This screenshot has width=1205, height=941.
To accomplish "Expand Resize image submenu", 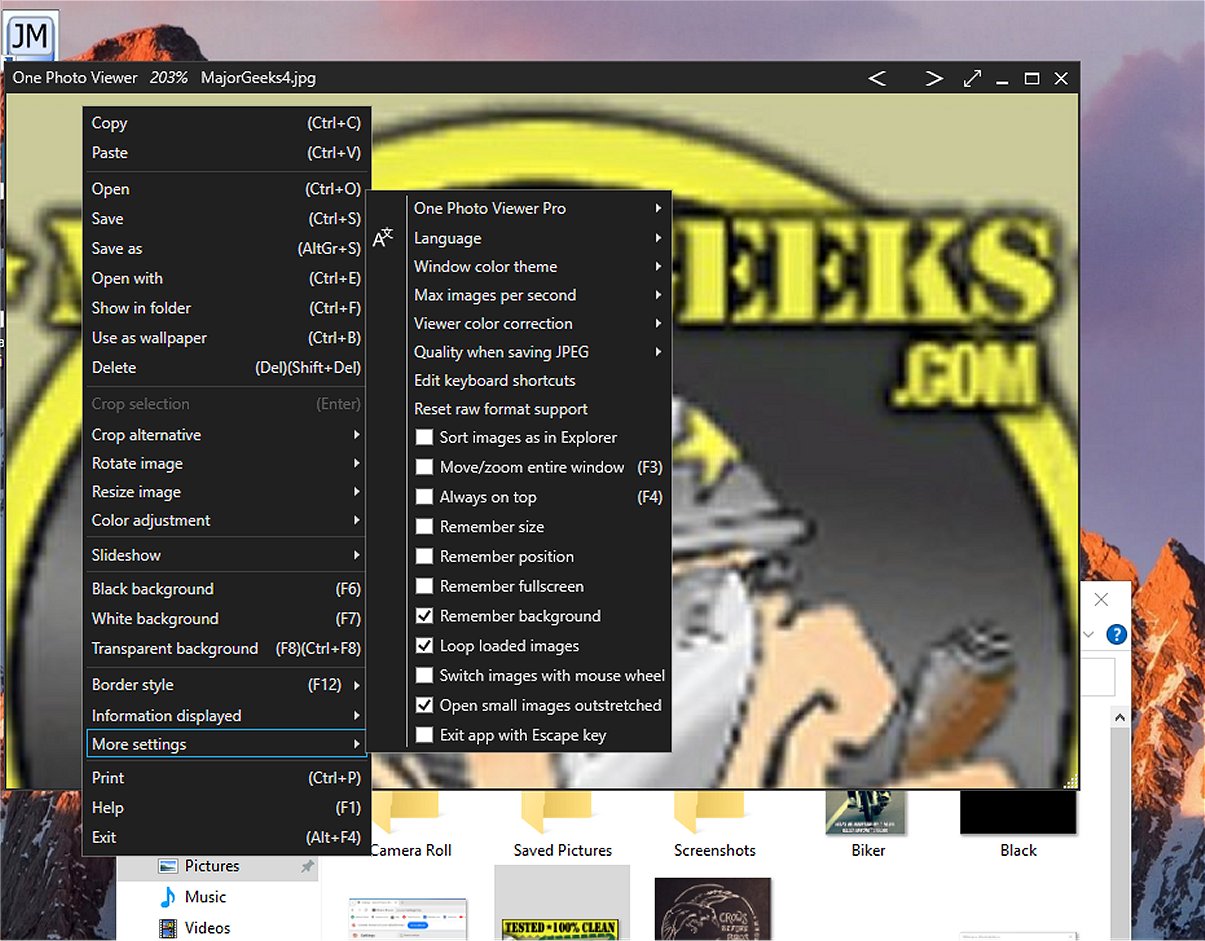I will pos(226,492).
